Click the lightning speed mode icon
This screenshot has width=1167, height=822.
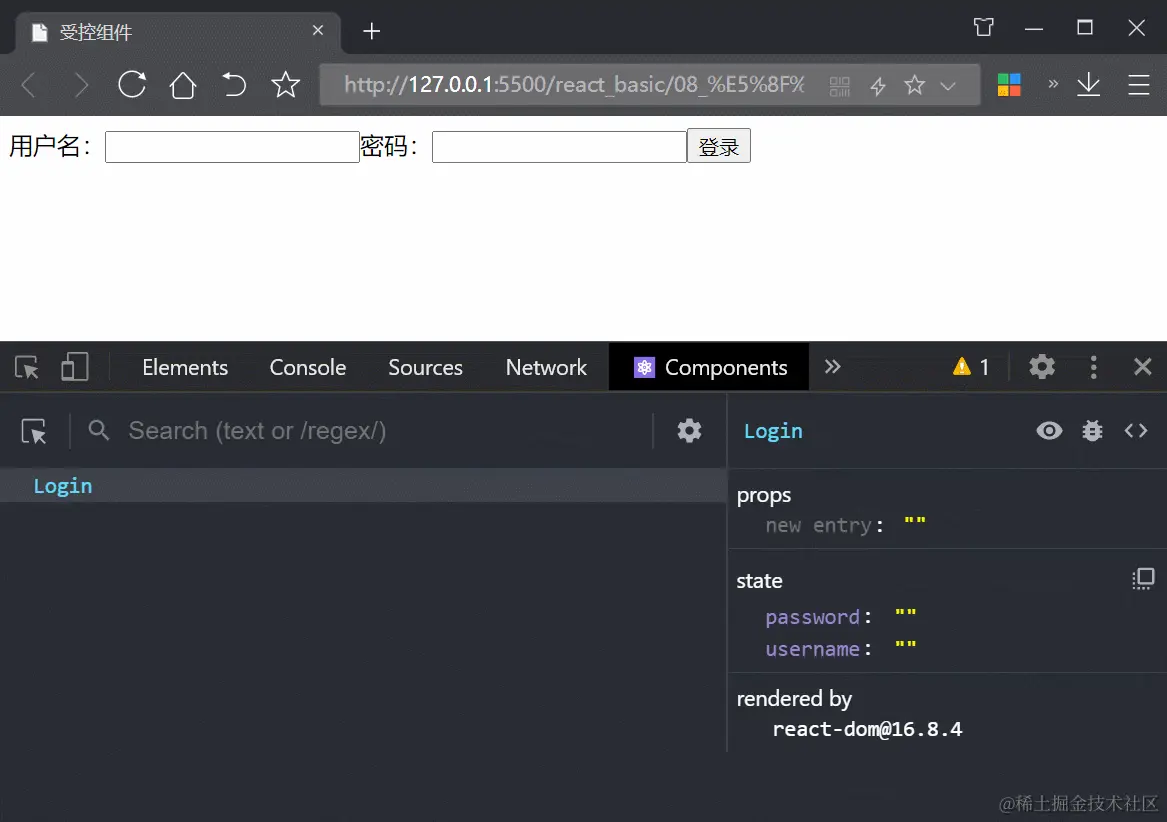click(878, 86)
